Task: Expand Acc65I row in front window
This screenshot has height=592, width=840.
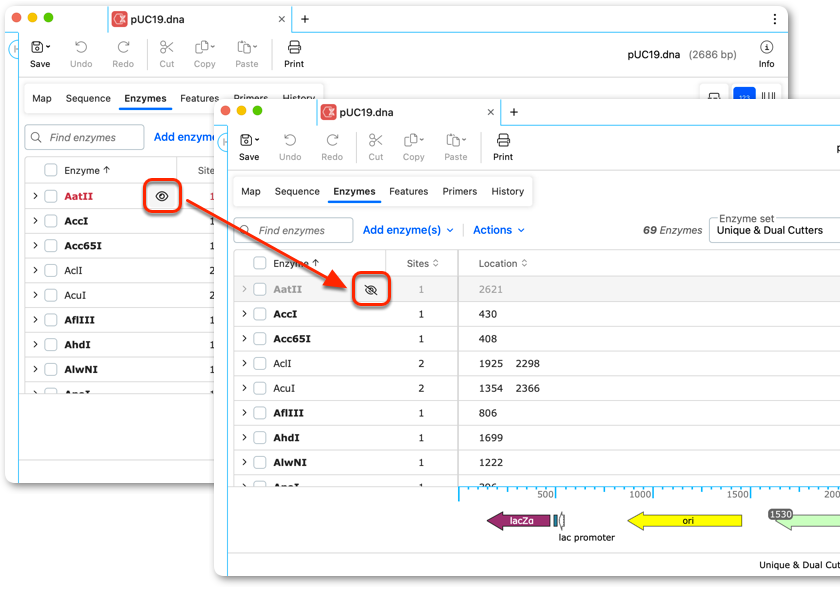Action: pyautogui.click(x=244, y=338)
